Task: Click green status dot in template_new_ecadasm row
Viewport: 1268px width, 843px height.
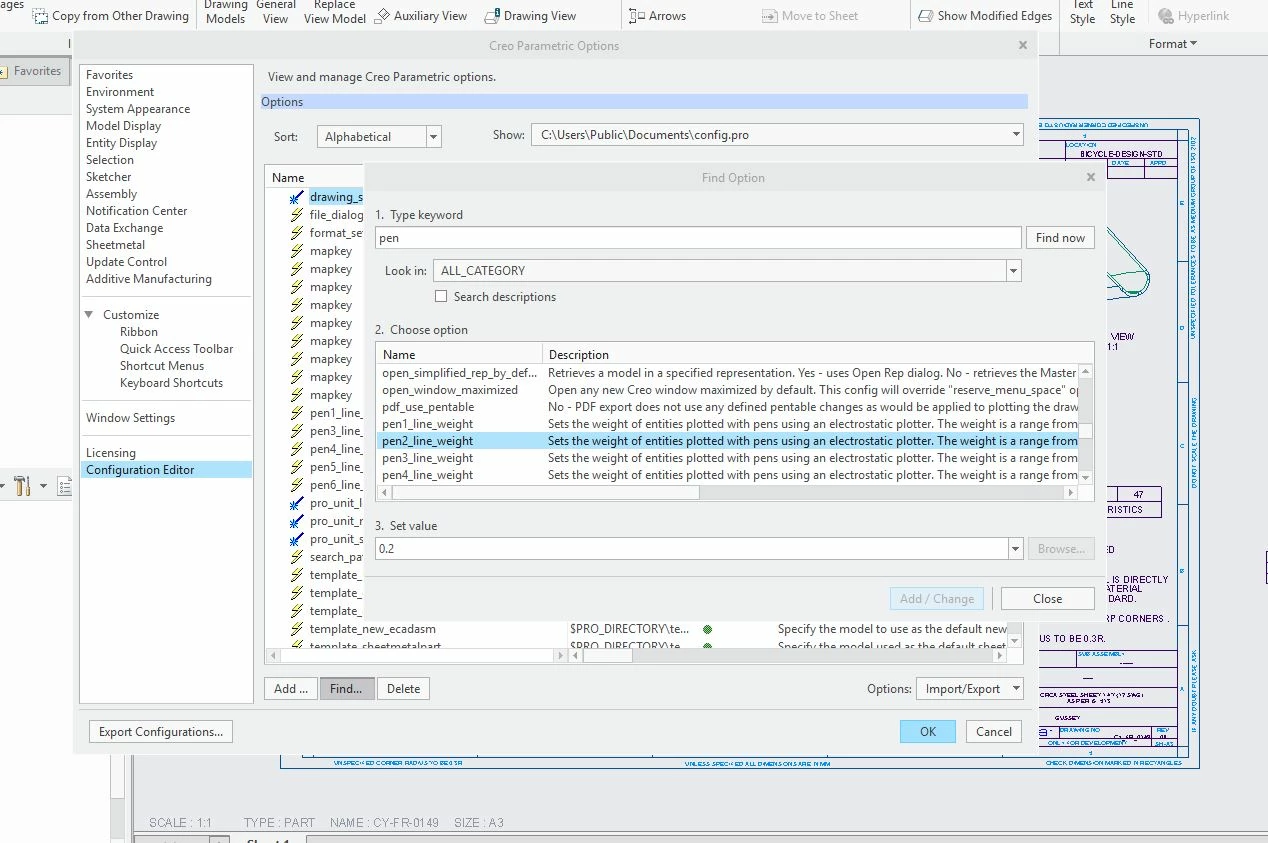Action: click(707, 629)
